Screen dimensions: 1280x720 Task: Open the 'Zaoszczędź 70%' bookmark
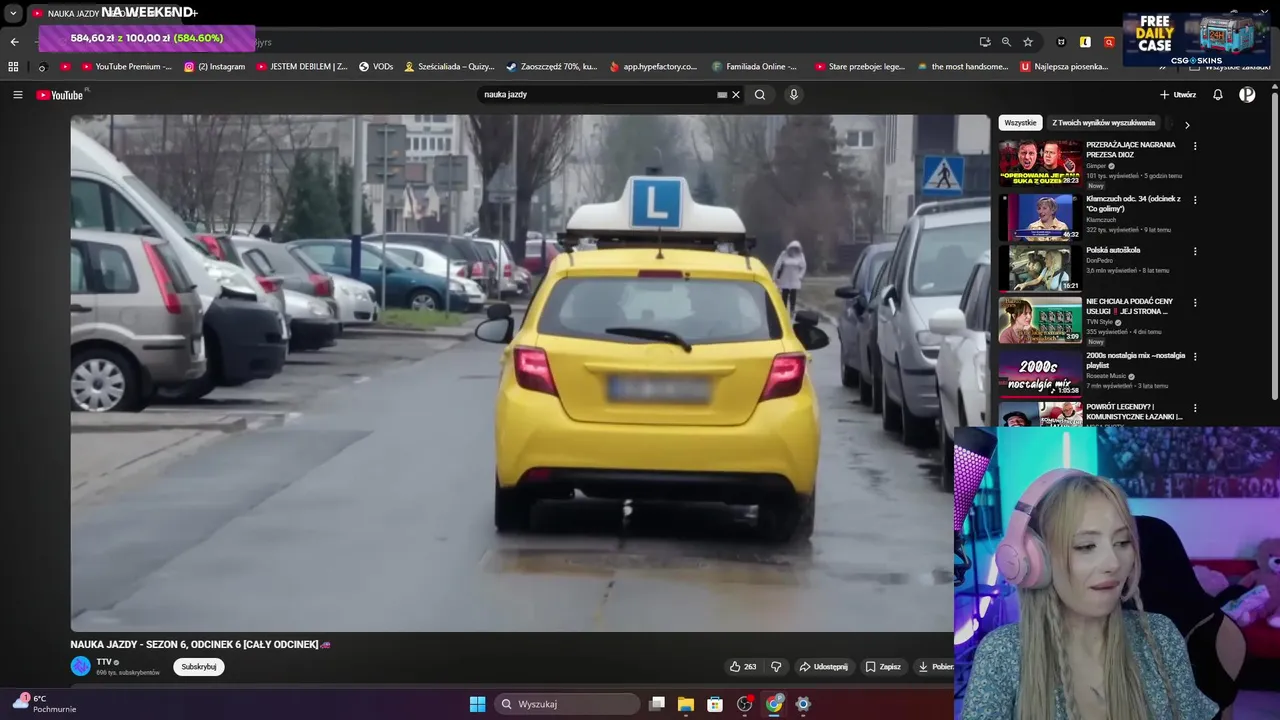click(551, 67)
